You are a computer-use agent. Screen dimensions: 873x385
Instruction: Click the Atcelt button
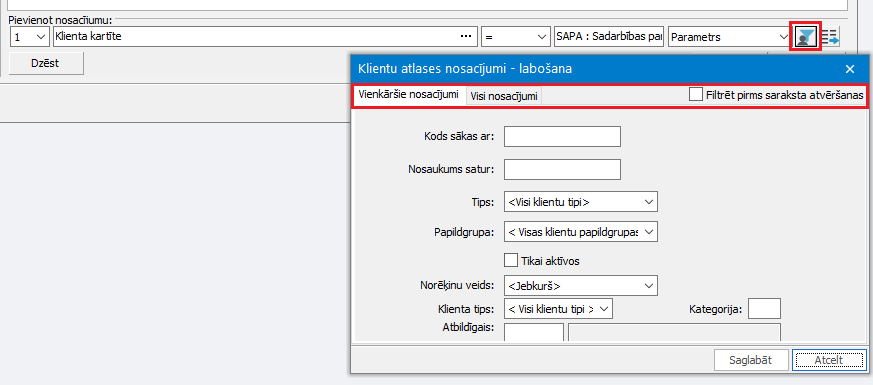coord(829,360)
